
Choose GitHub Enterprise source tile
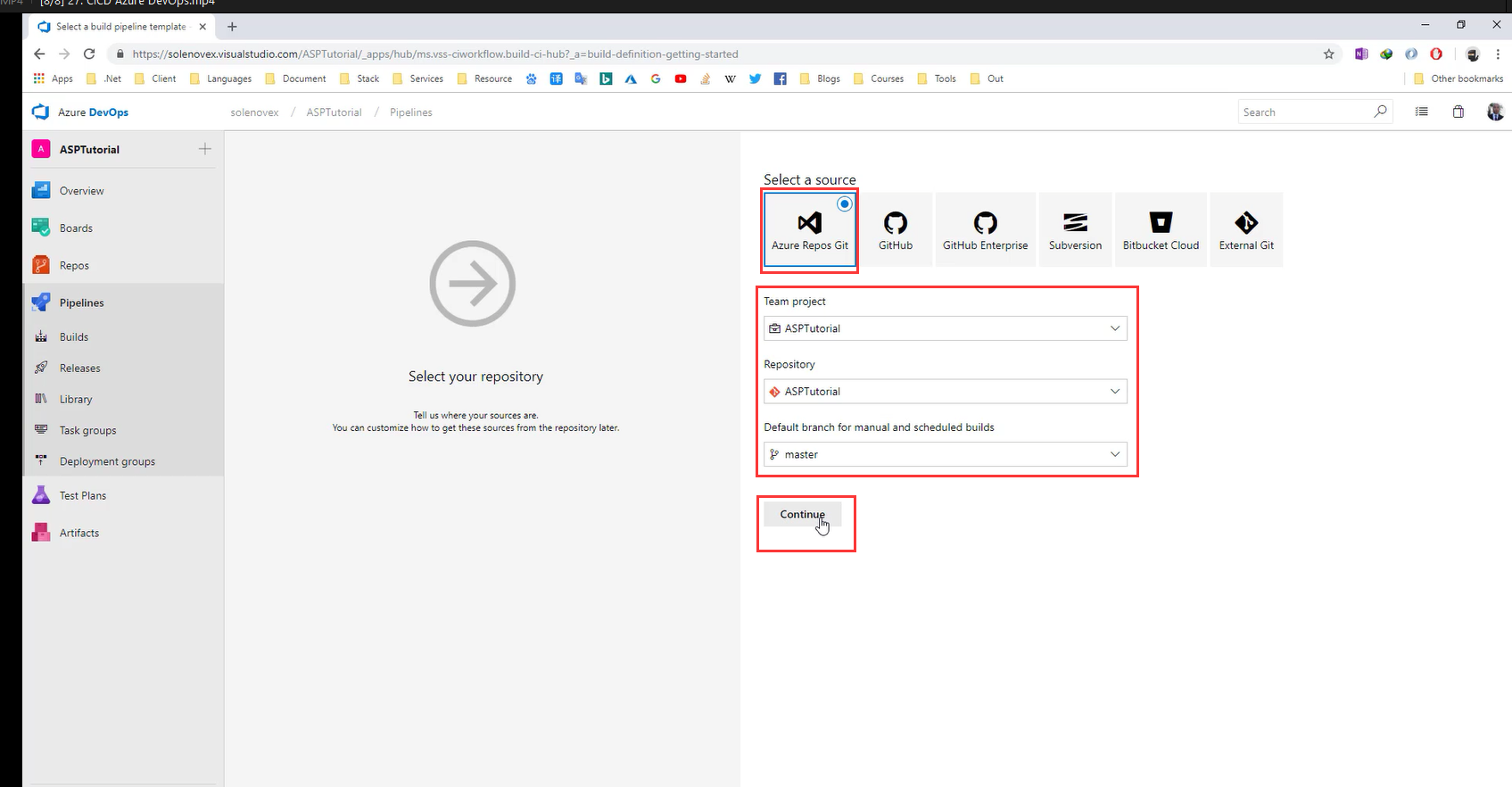985,230
